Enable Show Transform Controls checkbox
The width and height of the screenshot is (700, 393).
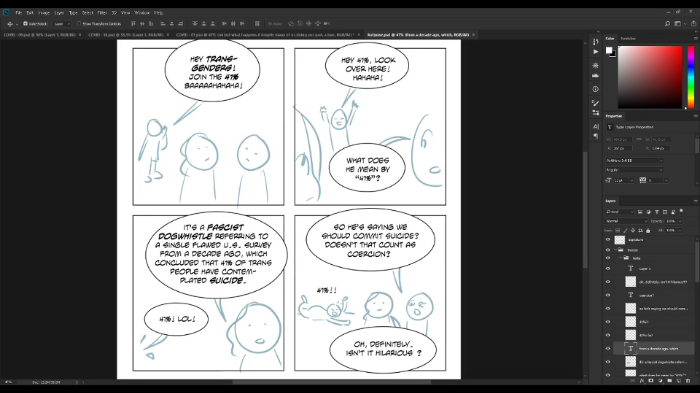79,24
